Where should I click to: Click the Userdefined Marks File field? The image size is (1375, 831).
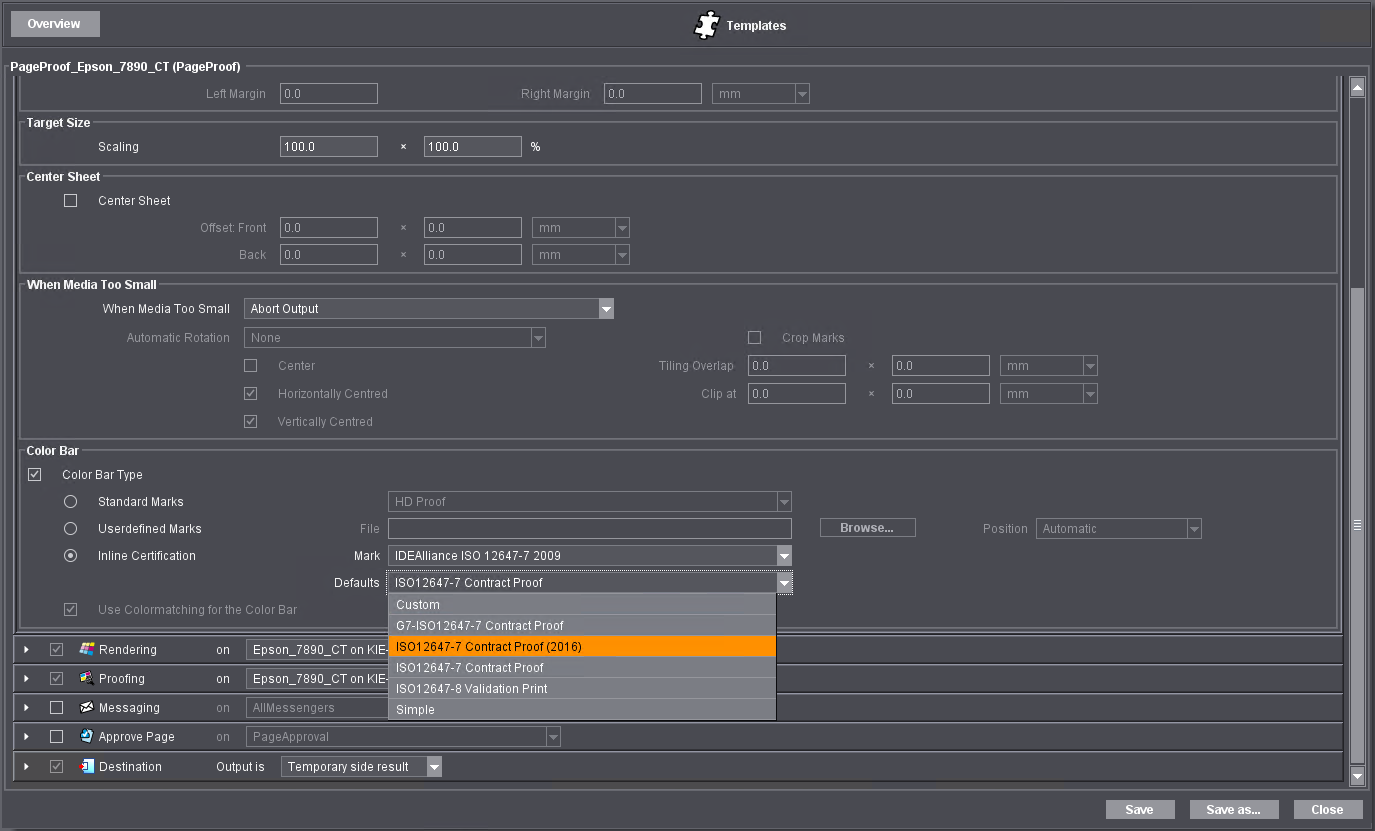[590, 528]
